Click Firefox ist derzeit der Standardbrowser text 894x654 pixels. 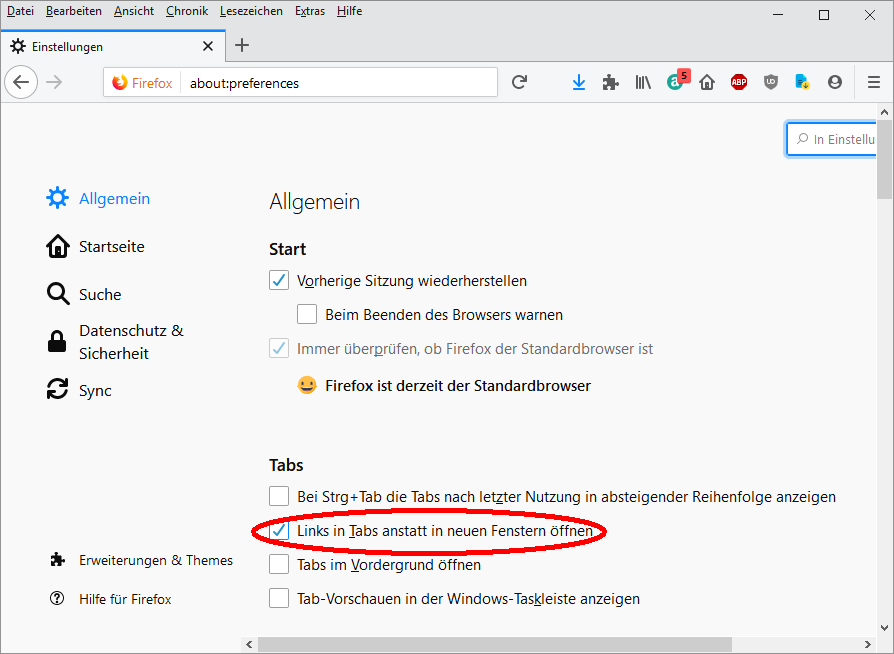click(458, 386)
